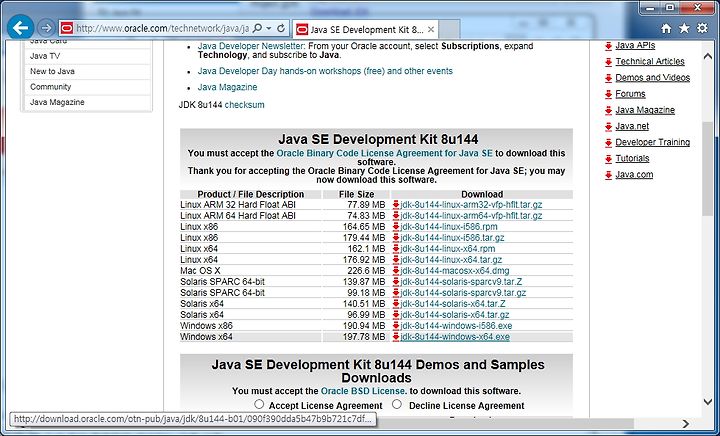Open the Oracle BSD License link
The height and width of the screenshot is (436, 720).
(363, 391)
